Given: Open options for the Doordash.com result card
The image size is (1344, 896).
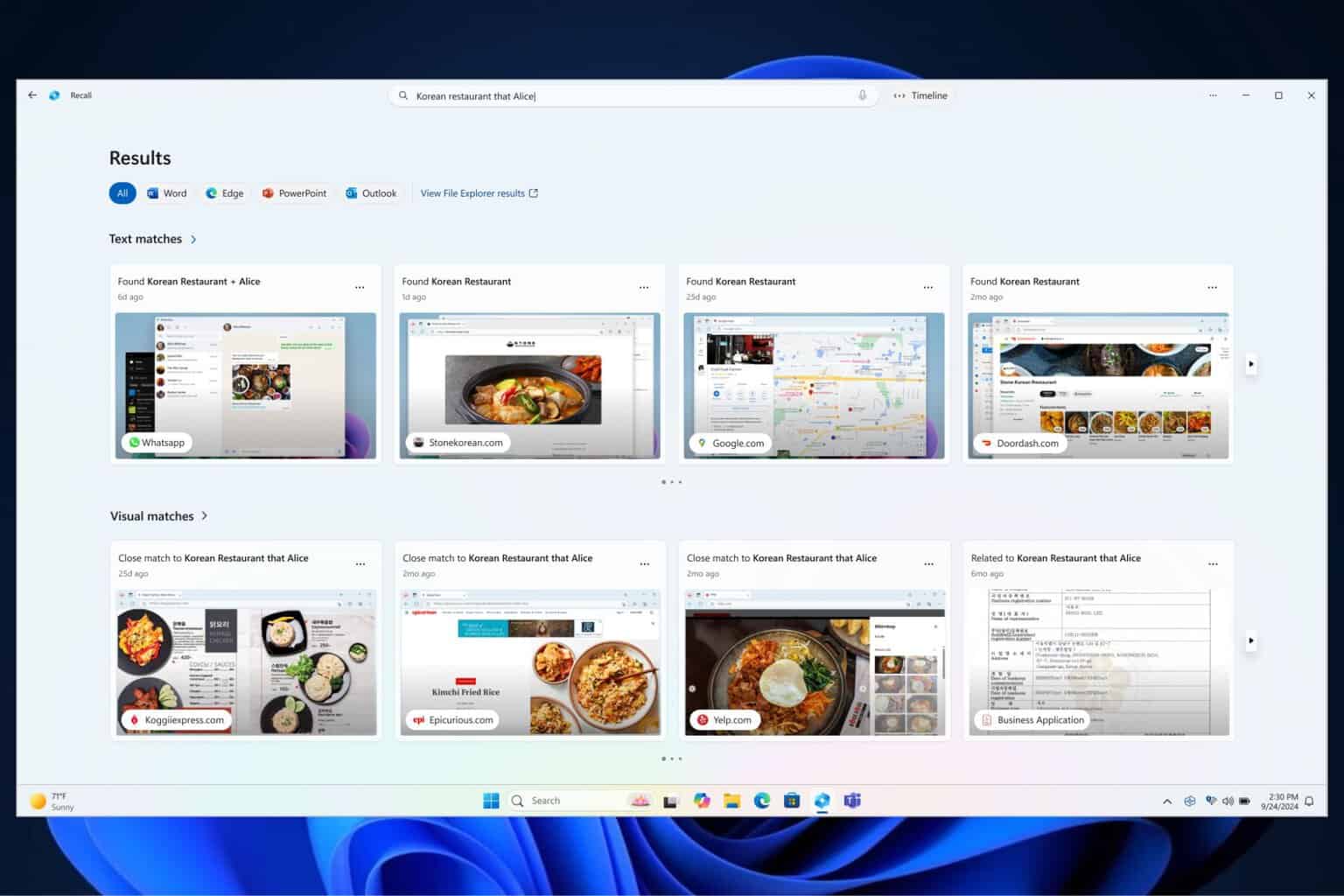Looking at the screenshot, I should [x=1213, y=287].
